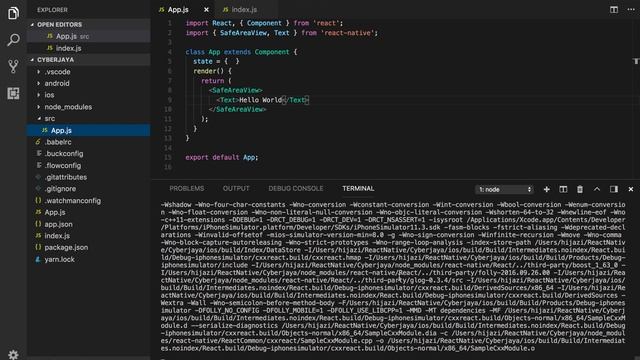Kill the terminal with trash icon
640x360 pixels.
[580, 189]
